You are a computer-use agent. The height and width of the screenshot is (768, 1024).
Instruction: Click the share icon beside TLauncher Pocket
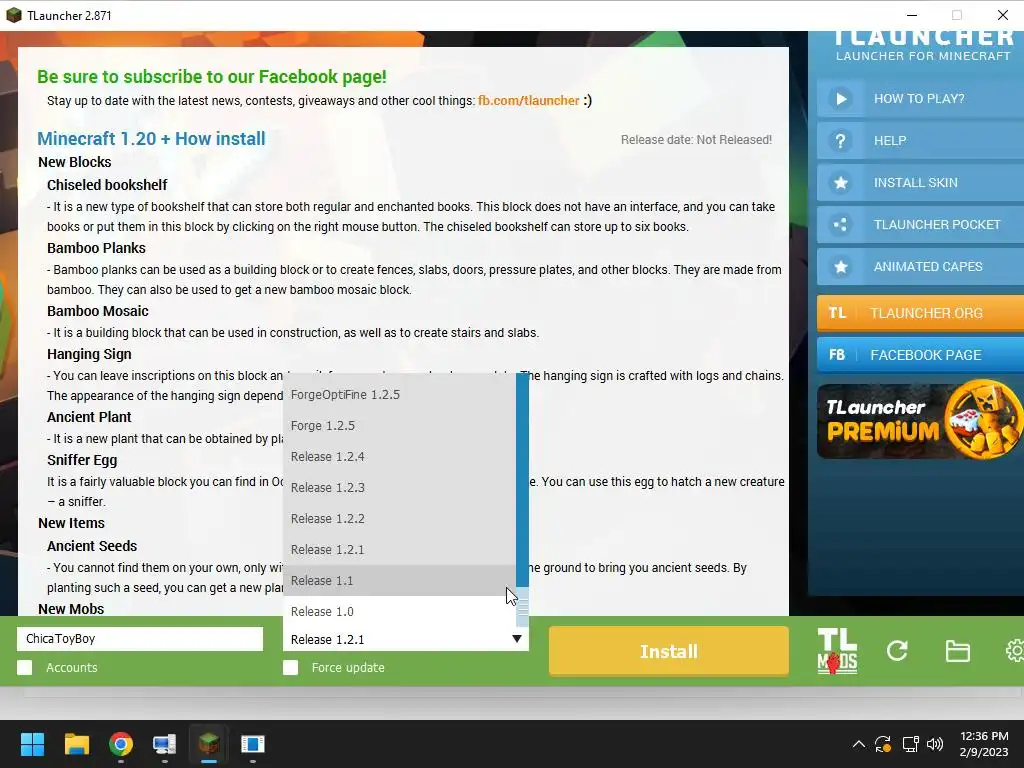coord(840,225)
